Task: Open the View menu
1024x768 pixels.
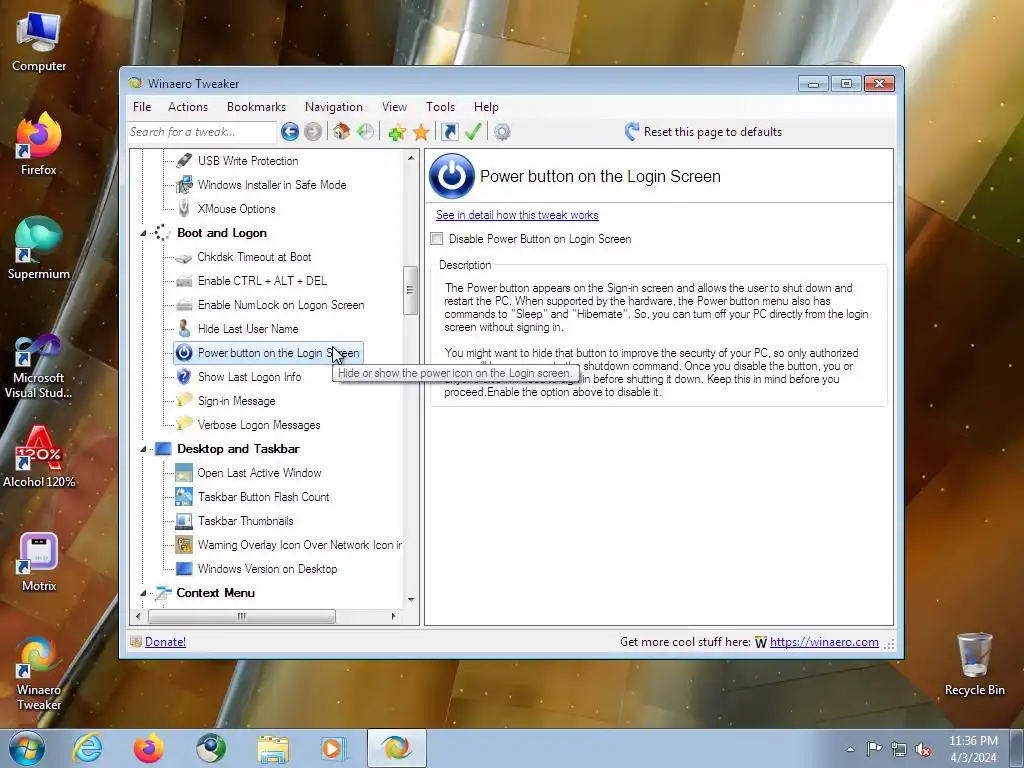Action: (394, 106)
